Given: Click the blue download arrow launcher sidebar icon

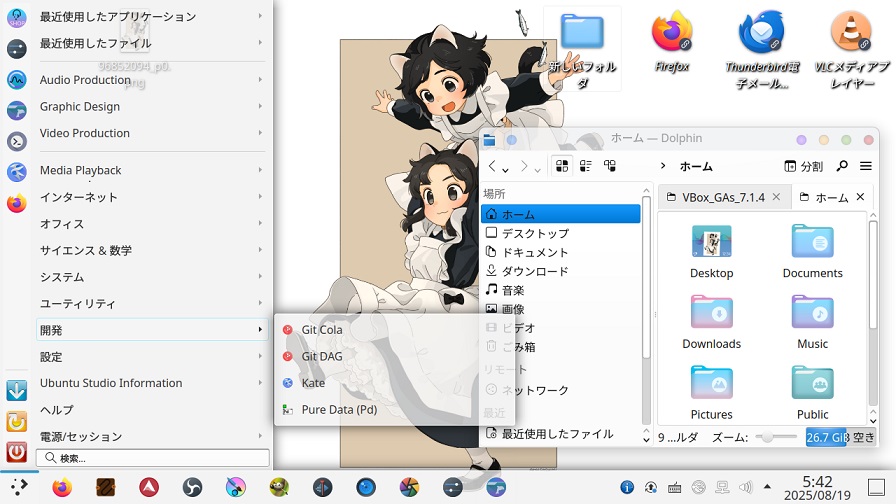Looking at the screenshot, I should click(x=17, y=391).
